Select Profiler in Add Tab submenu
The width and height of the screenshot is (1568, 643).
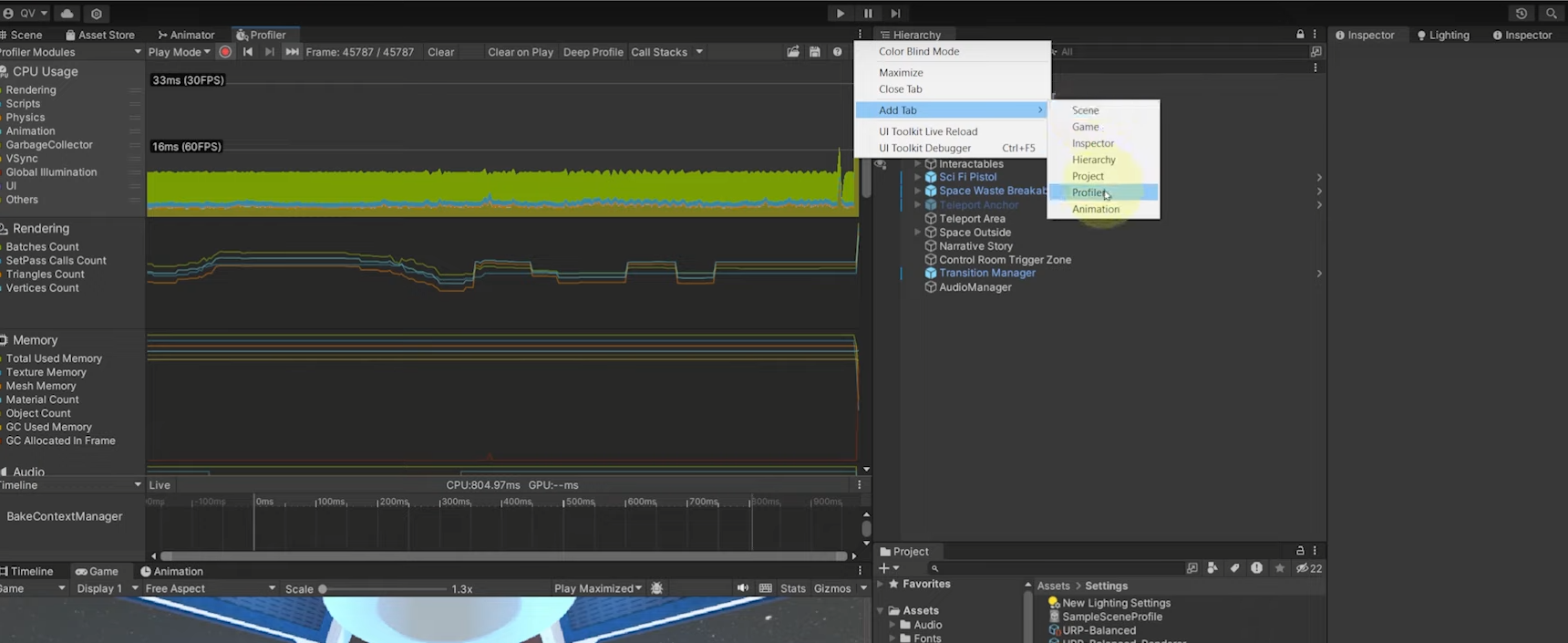click(1103, 192)
